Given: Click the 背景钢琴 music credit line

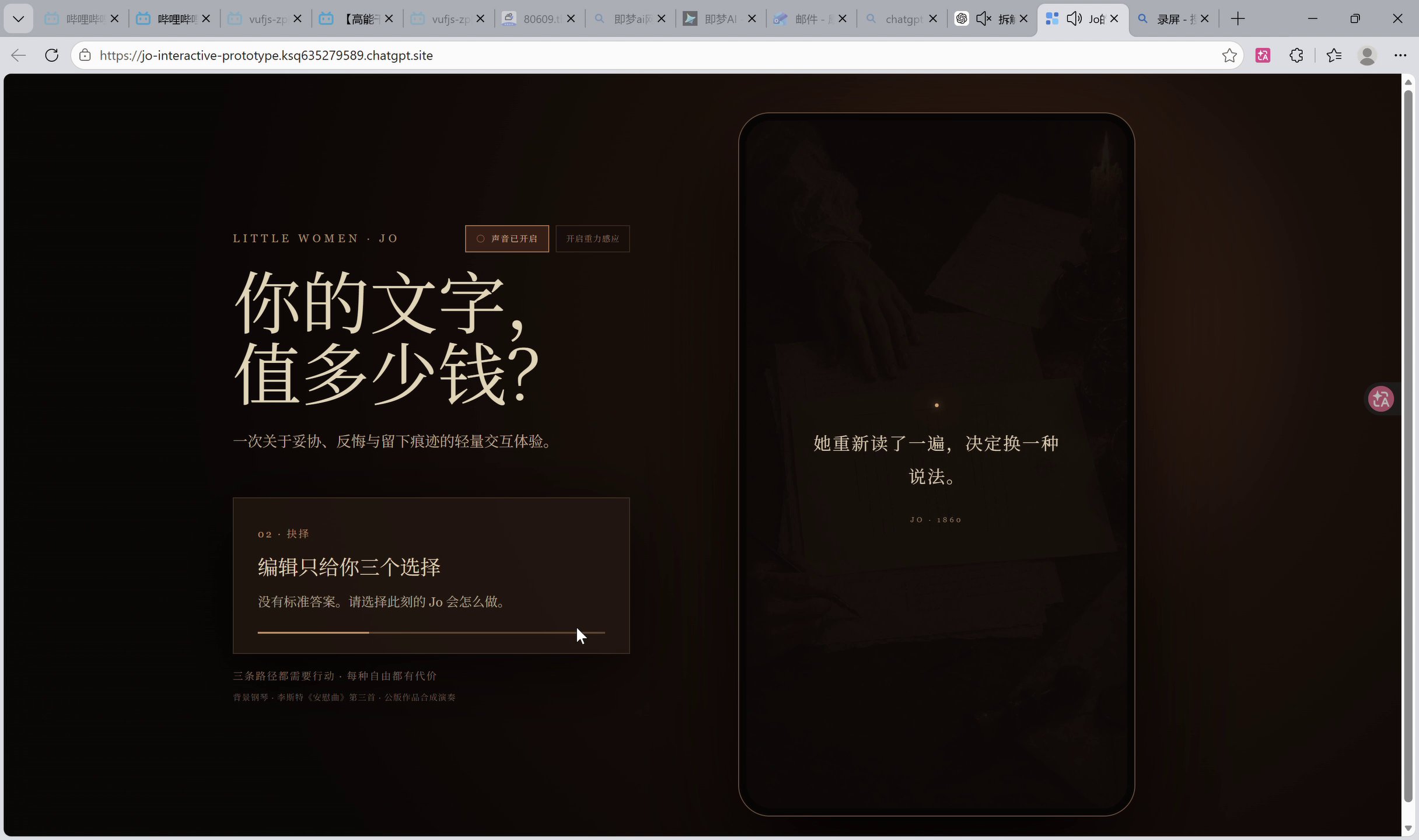Looking at the screenshot, I should (344, 698).
